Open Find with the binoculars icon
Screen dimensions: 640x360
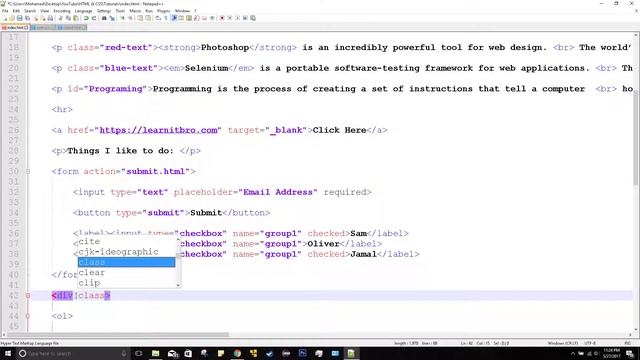[x=104, y=18]
